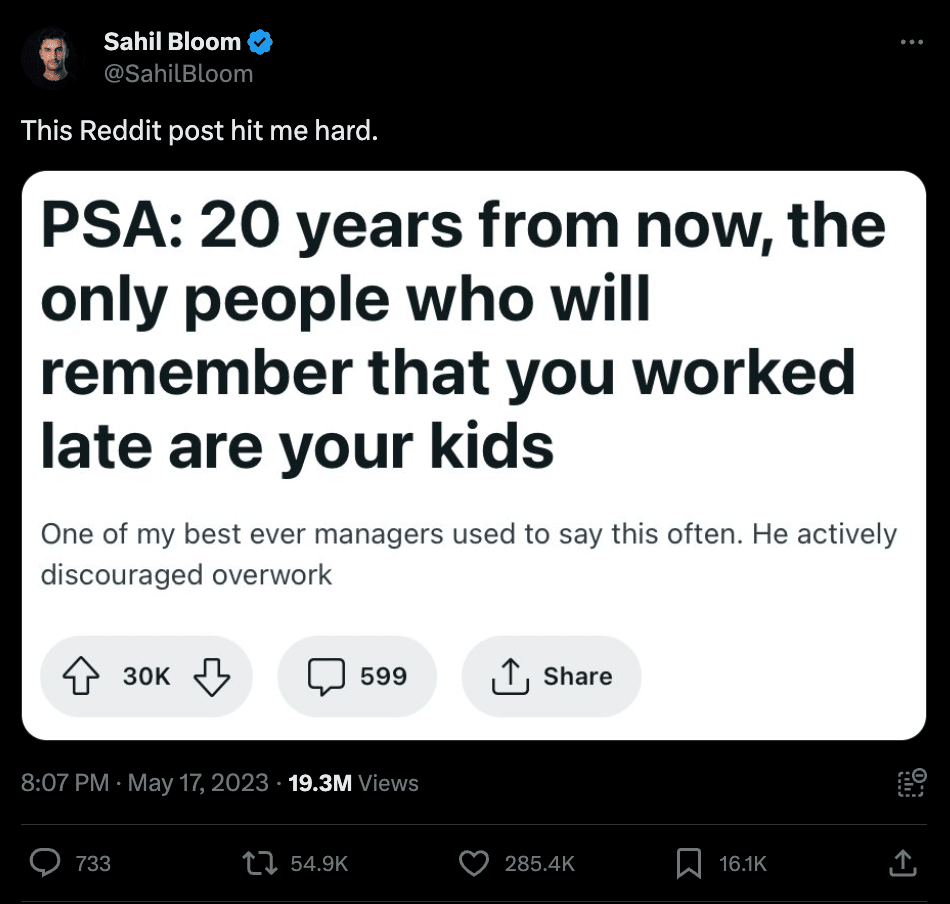Open the @SahilBloom handle link

(178, 73)
